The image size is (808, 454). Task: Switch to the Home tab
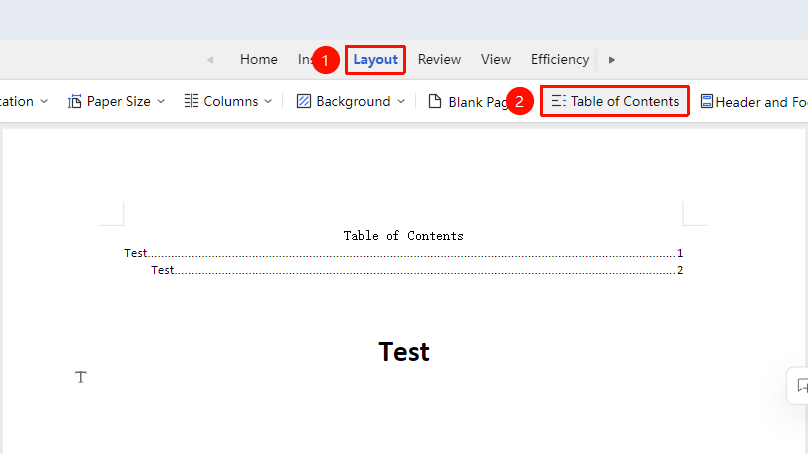coord(259,60)
